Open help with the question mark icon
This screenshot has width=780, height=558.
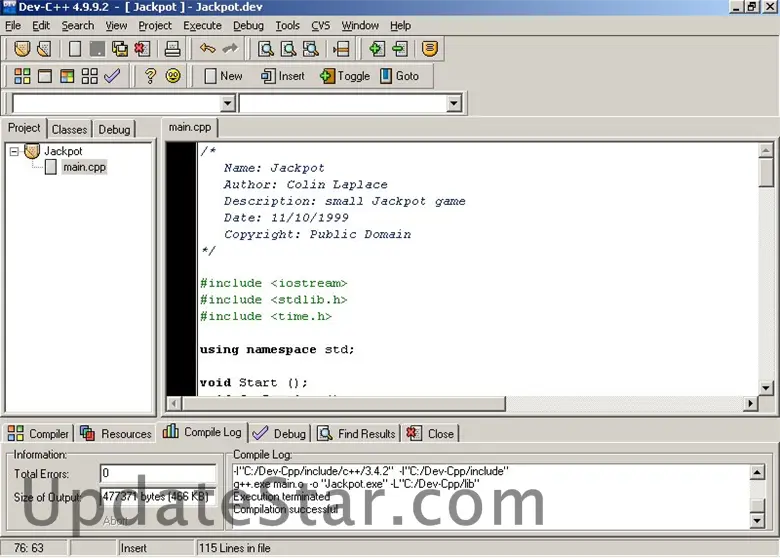(150, 76)
